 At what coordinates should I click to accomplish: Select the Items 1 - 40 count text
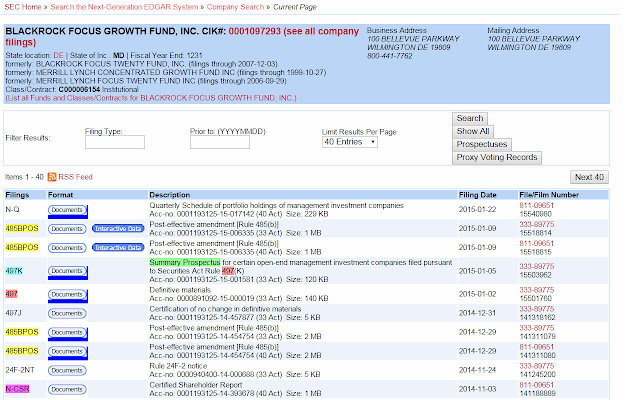pos(24,177)
